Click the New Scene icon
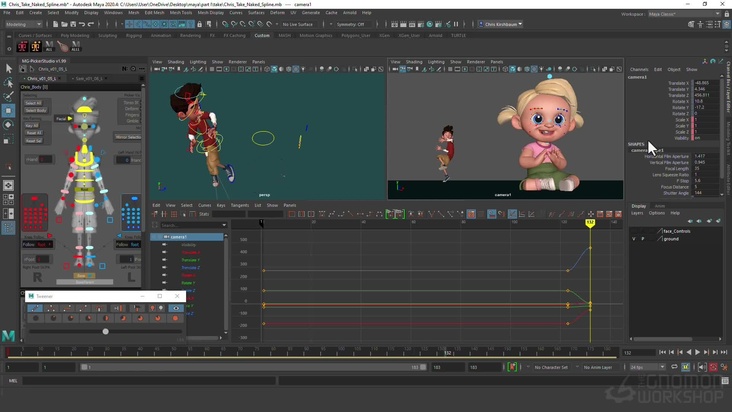The height and width of the screenshot is (412, 732). coord(55,24)
